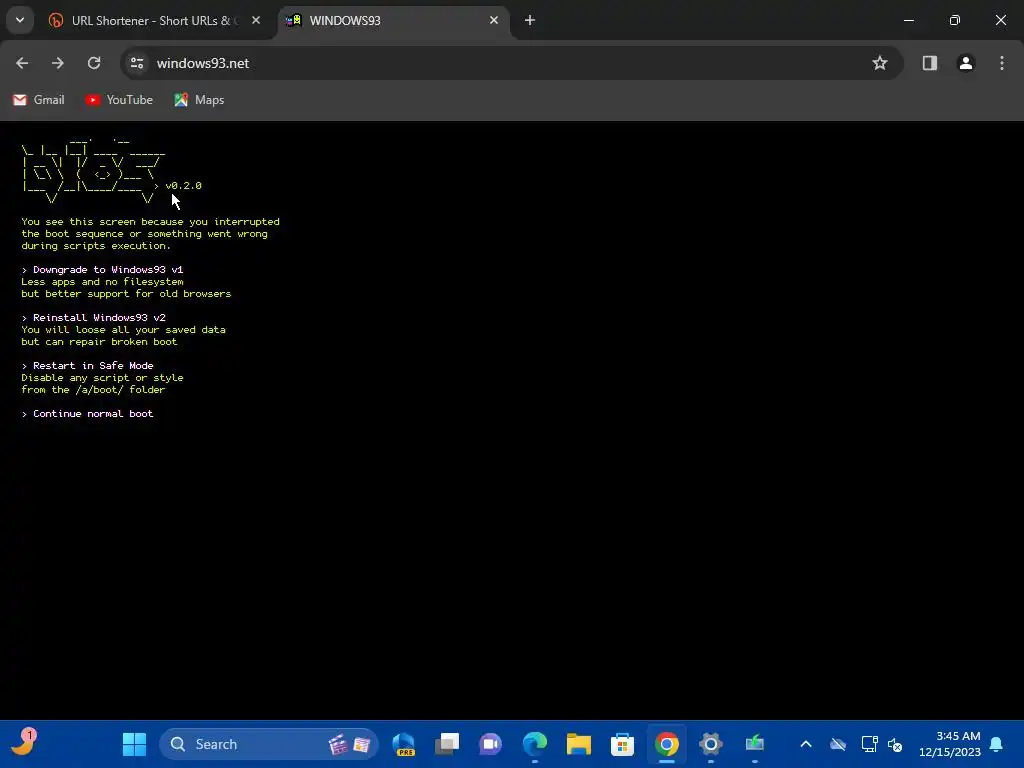Choose Continue normal boot

93,413
